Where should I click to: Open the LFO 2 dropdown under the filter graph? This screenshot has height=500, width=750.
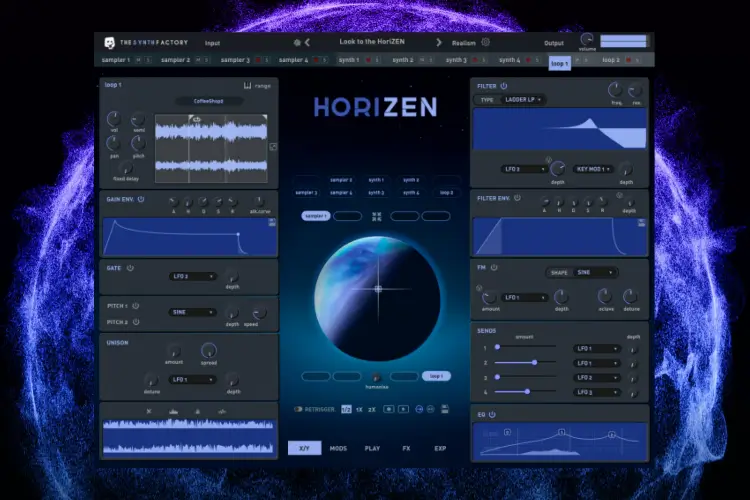pyautogui.click(x=524, y=169)
